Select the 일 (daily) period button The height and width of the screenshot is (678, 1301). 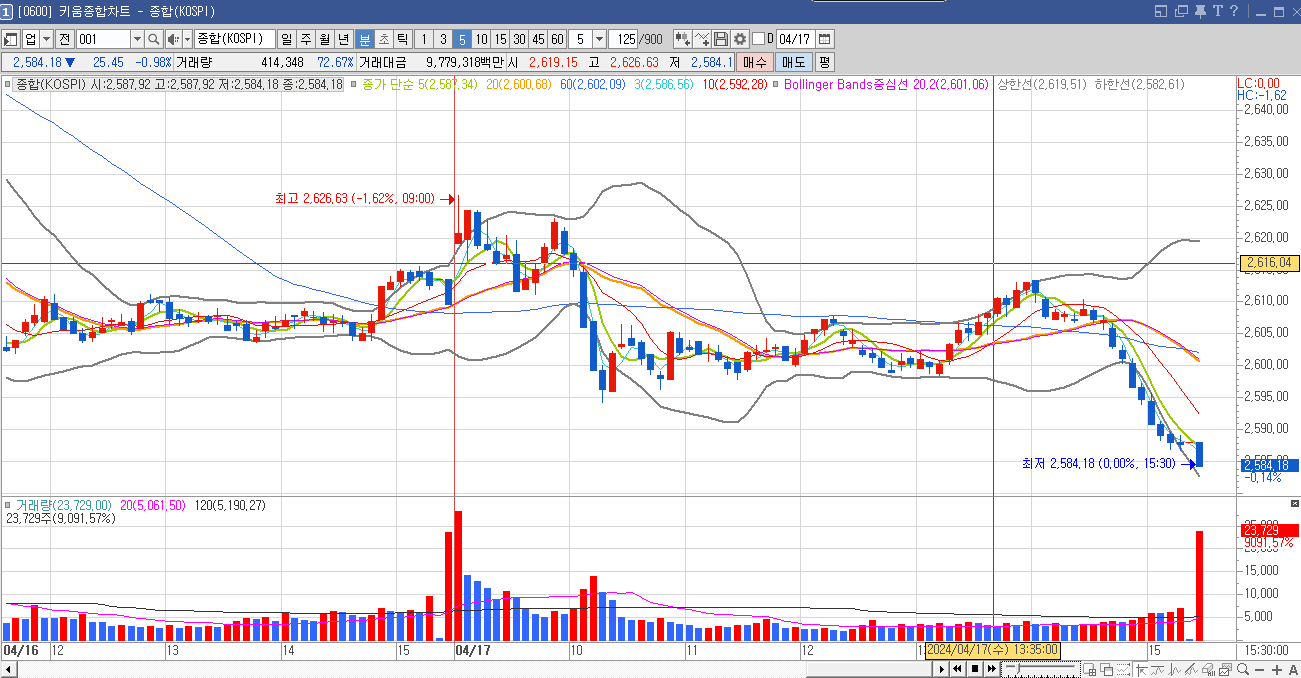click(287, 39)
